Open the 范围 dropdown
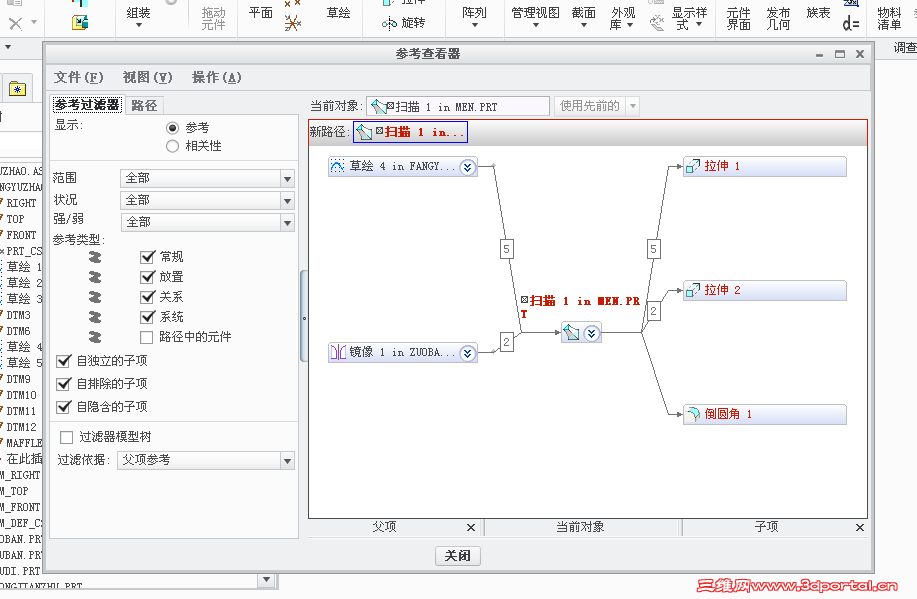The image size is (917, 599). tap(207, 178)
